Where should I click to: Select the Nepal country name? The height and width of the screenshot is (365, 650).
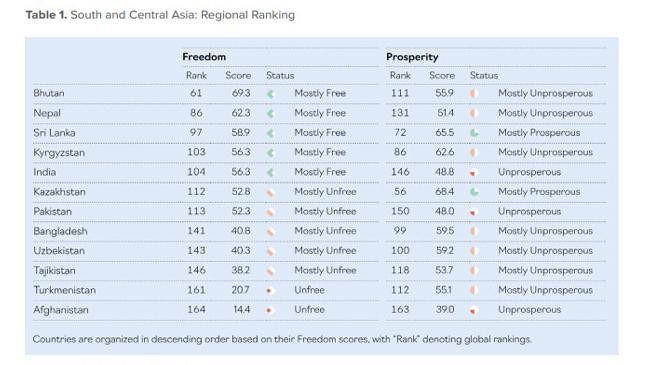47,113
